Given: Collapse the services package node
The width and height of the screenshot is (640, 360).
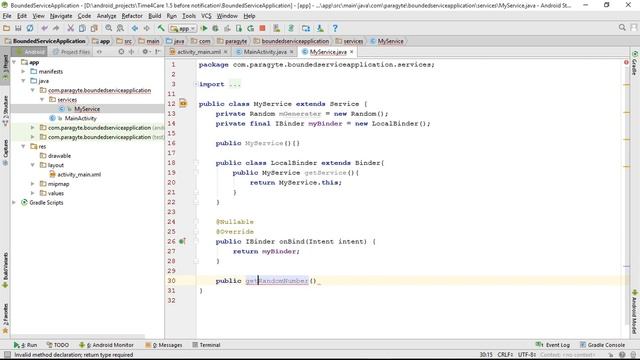Looking at the screenshot, I should [42, 100].
